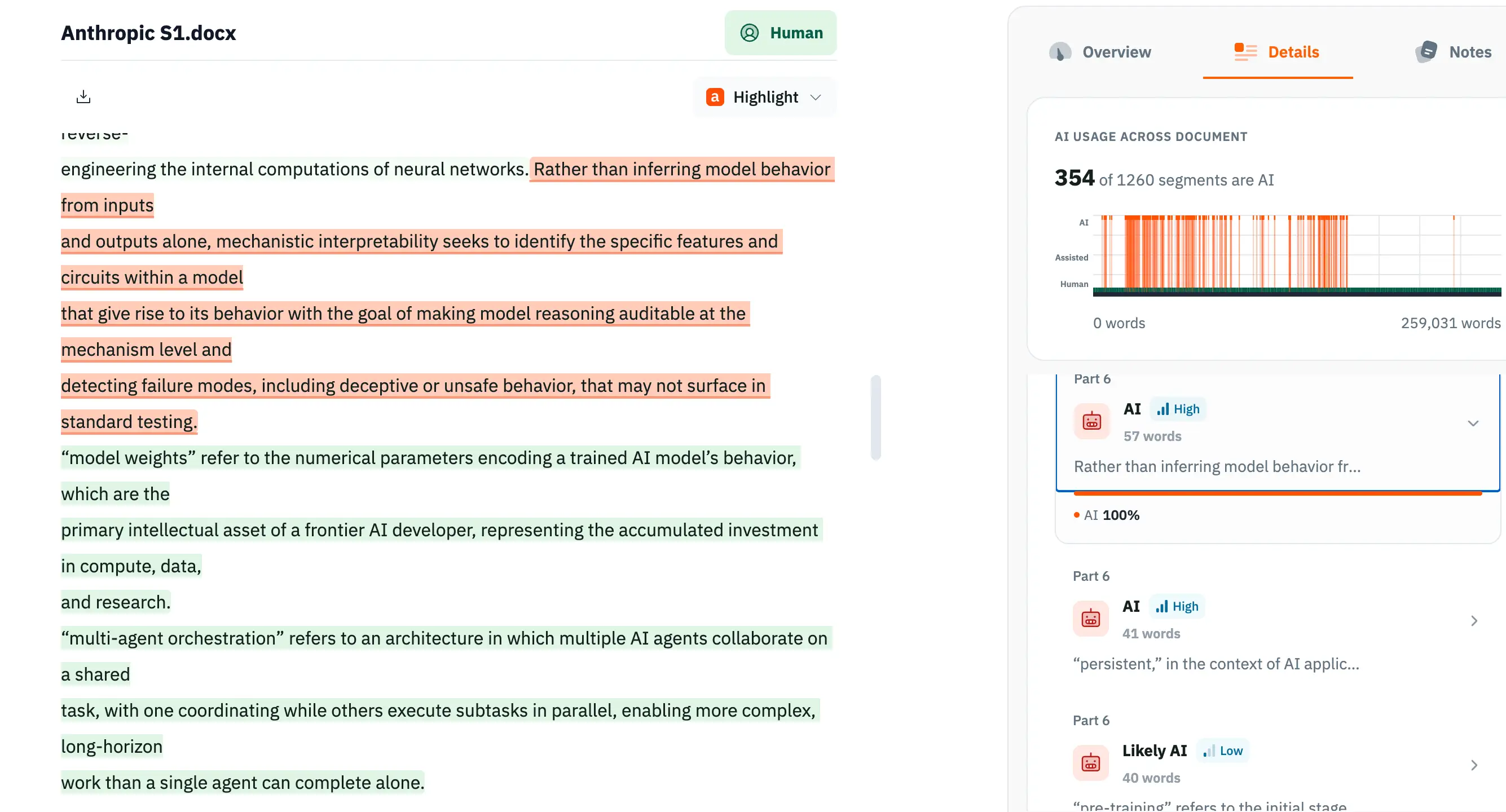Image resolution: width=1506 pixels, height=812 pixels.
Task: Click highlighted text 'Rather than inferring model behavior'
Action: (x=682, y=170)
